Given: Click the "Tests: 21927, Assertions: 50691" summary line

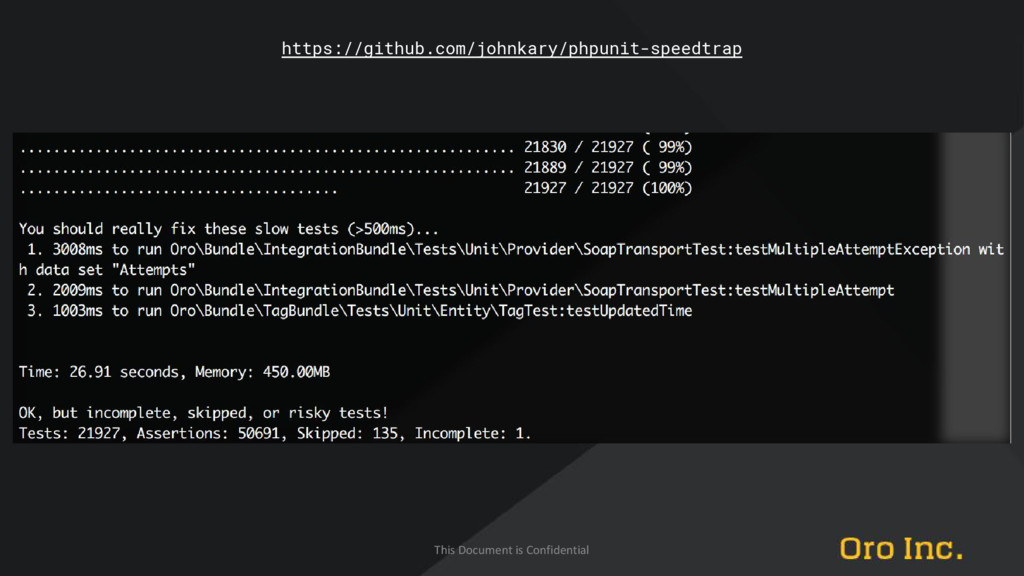Looking at the screenshot, I should click(275, 434).
